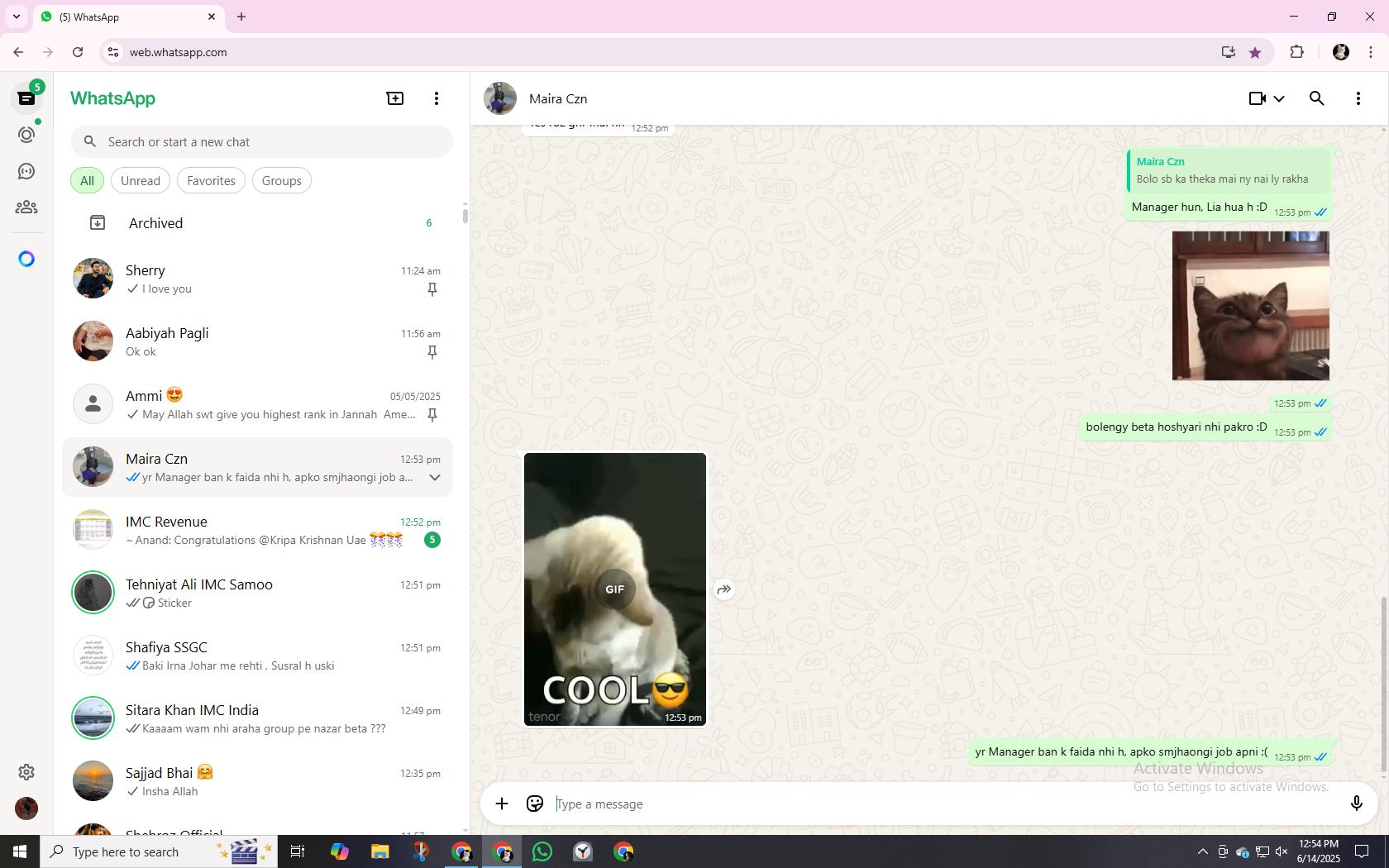Image resolution: width=1389 pixels, height=868 pixels.
Task: Attach a file with plus icon
Action: coord(502,804)
